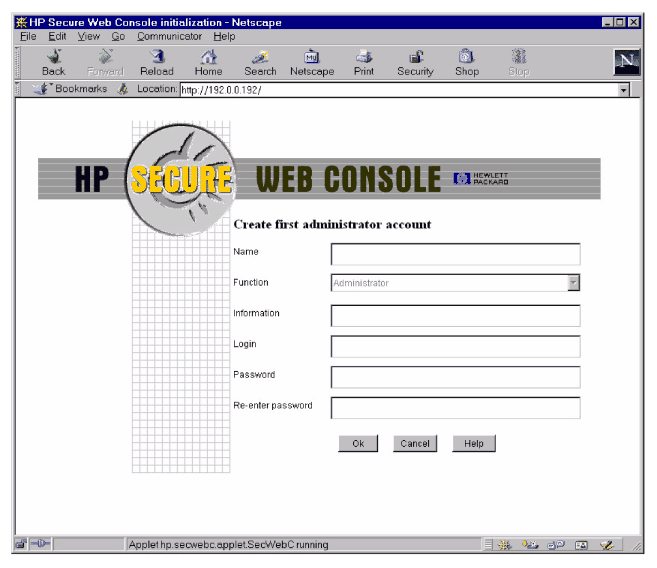Viewport: 657px width, 568px height.
Task: Open the Composer component bar icon
Action: [x=606, y=545]
